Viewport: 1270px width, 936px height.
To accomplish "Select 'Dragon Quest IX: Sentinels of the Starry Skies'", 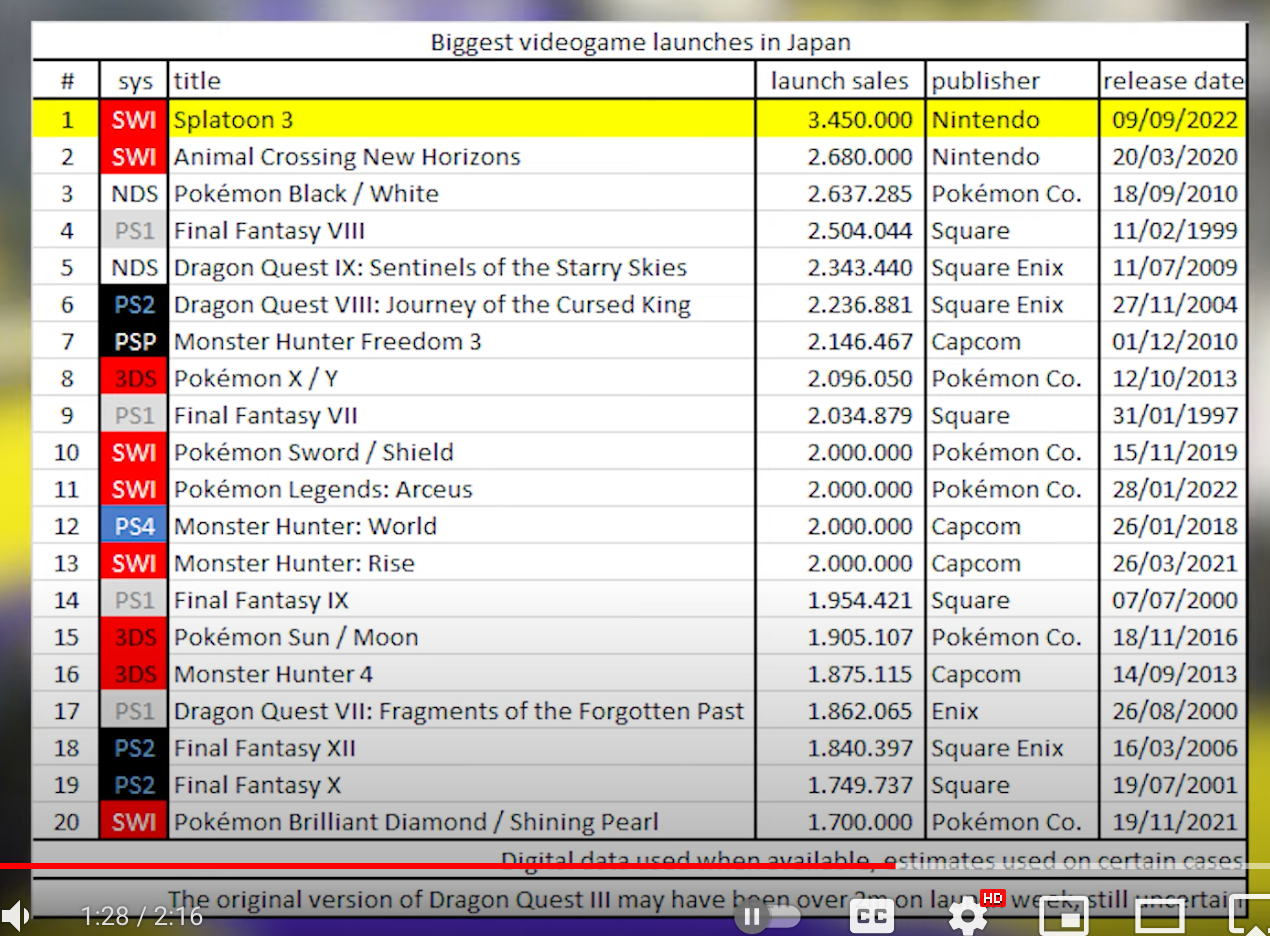I will (x=430, y=268).
